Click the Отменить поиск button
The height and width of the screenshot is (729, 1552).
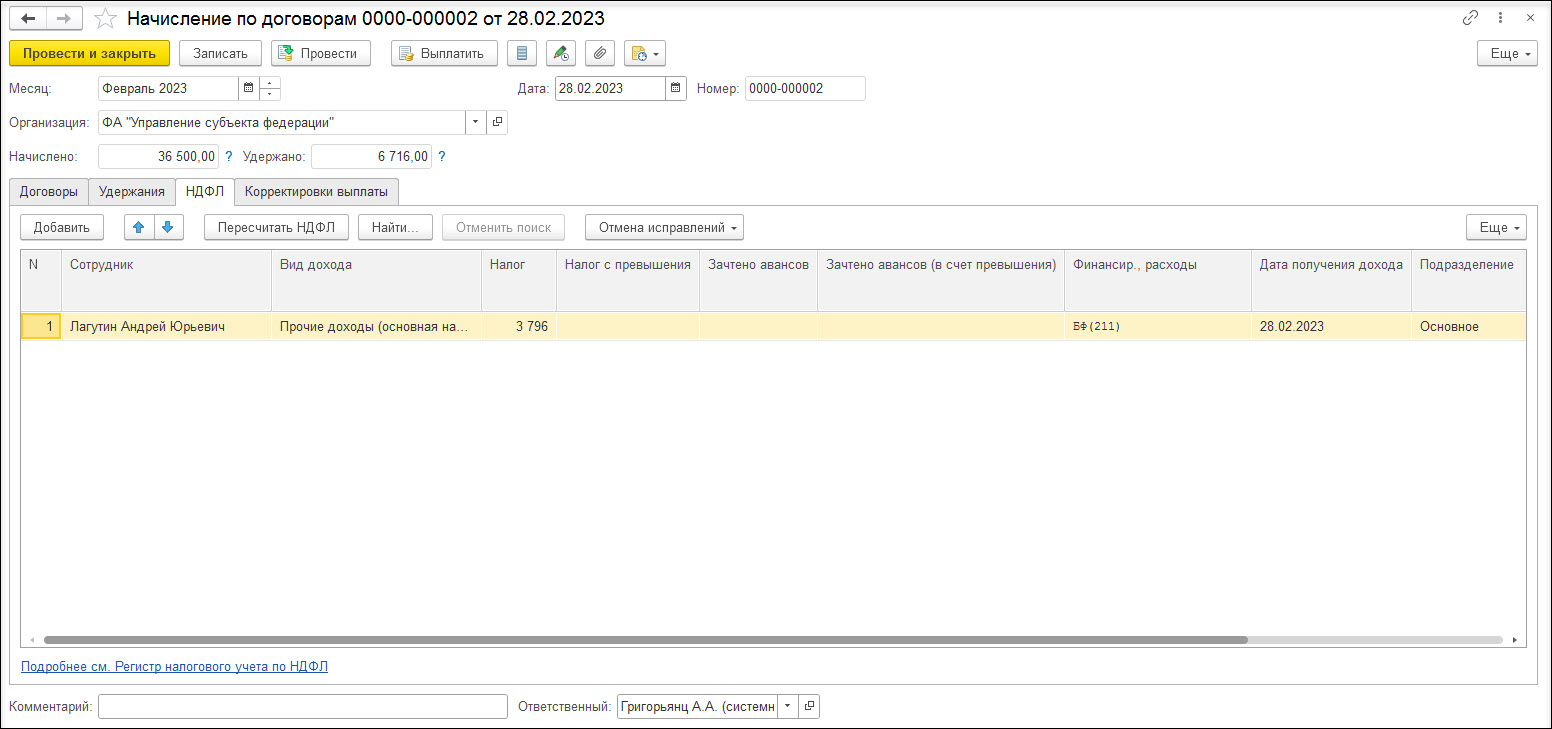pyautogui.click(x=503, y=227)
